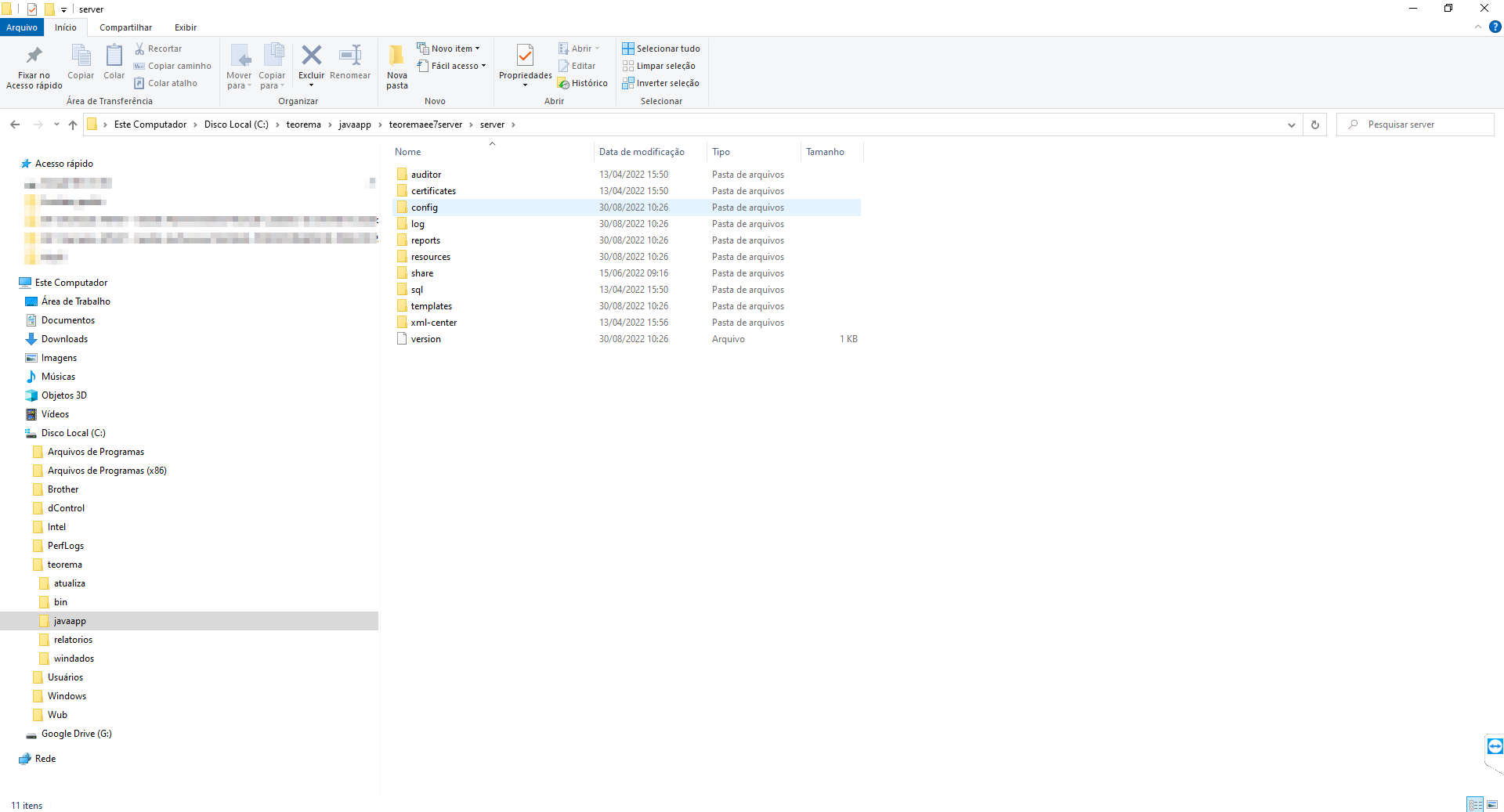This screenshot has width=1504, height=812.
Task: Select Arquivos de Programas (x86) folder
Action: pyautogui.click(x=107, y=471)
